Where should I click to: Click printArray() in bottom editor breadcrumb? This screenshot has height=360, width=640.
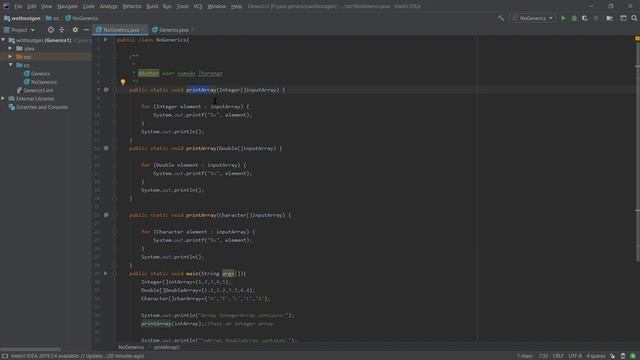click(x=167, y=347)
